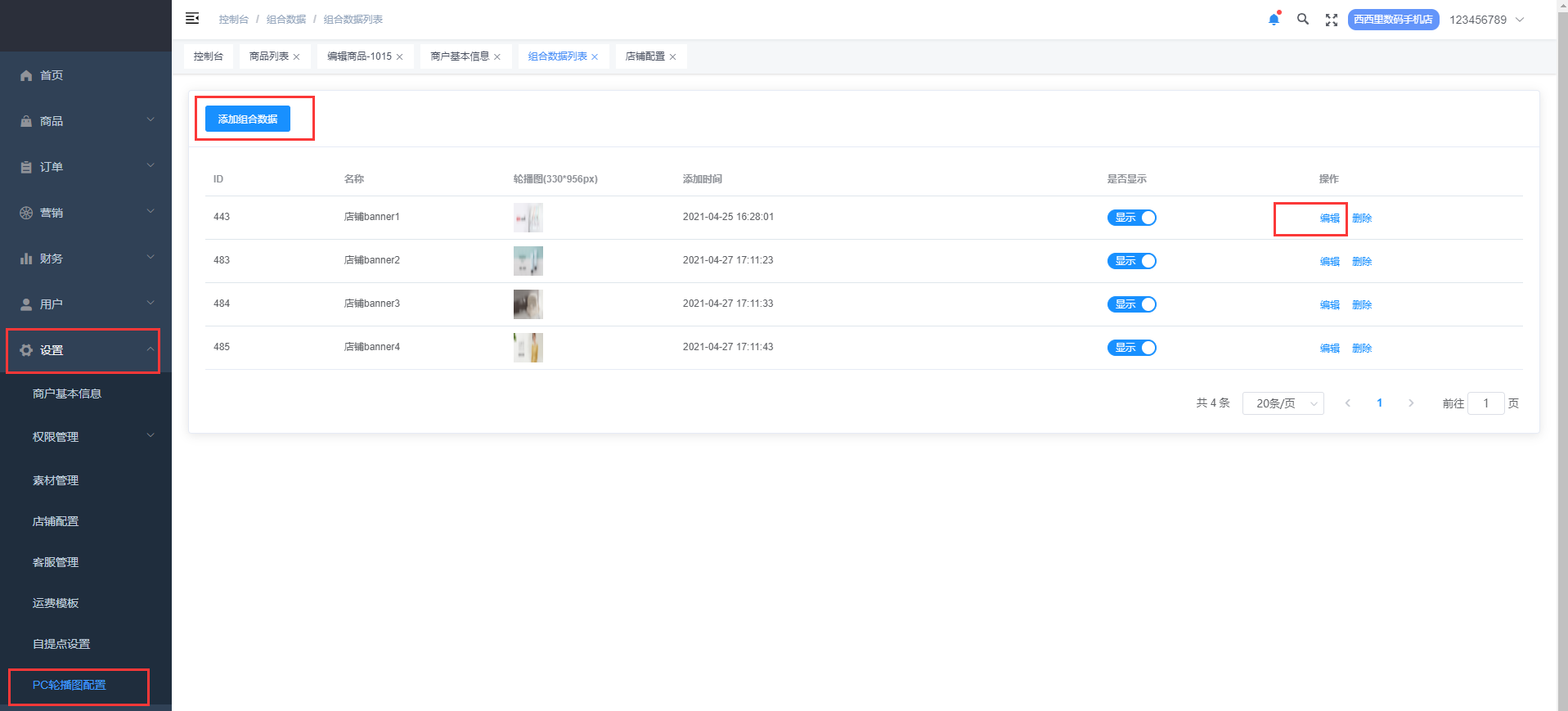Click the 前往 page number input
The width and height of the screenshot is (1568, 711).
[x=1485, y=403]
